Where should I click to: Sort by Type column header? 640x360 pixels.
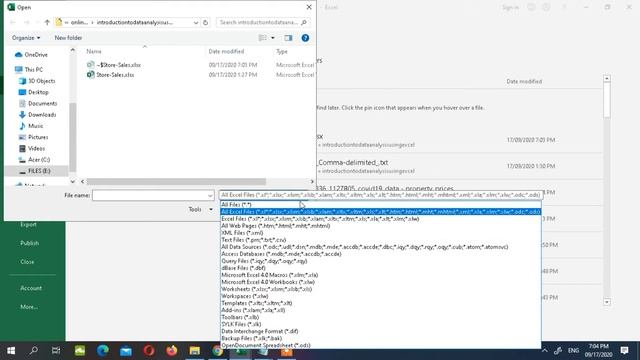(282, 51)
